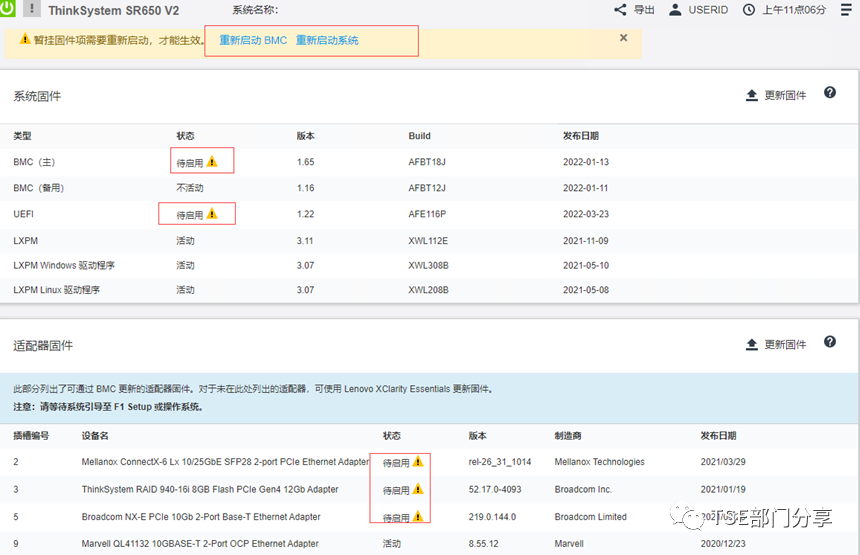Click warning icon in ThinkSystem RAID 940-16i row

tap(418, 489)
